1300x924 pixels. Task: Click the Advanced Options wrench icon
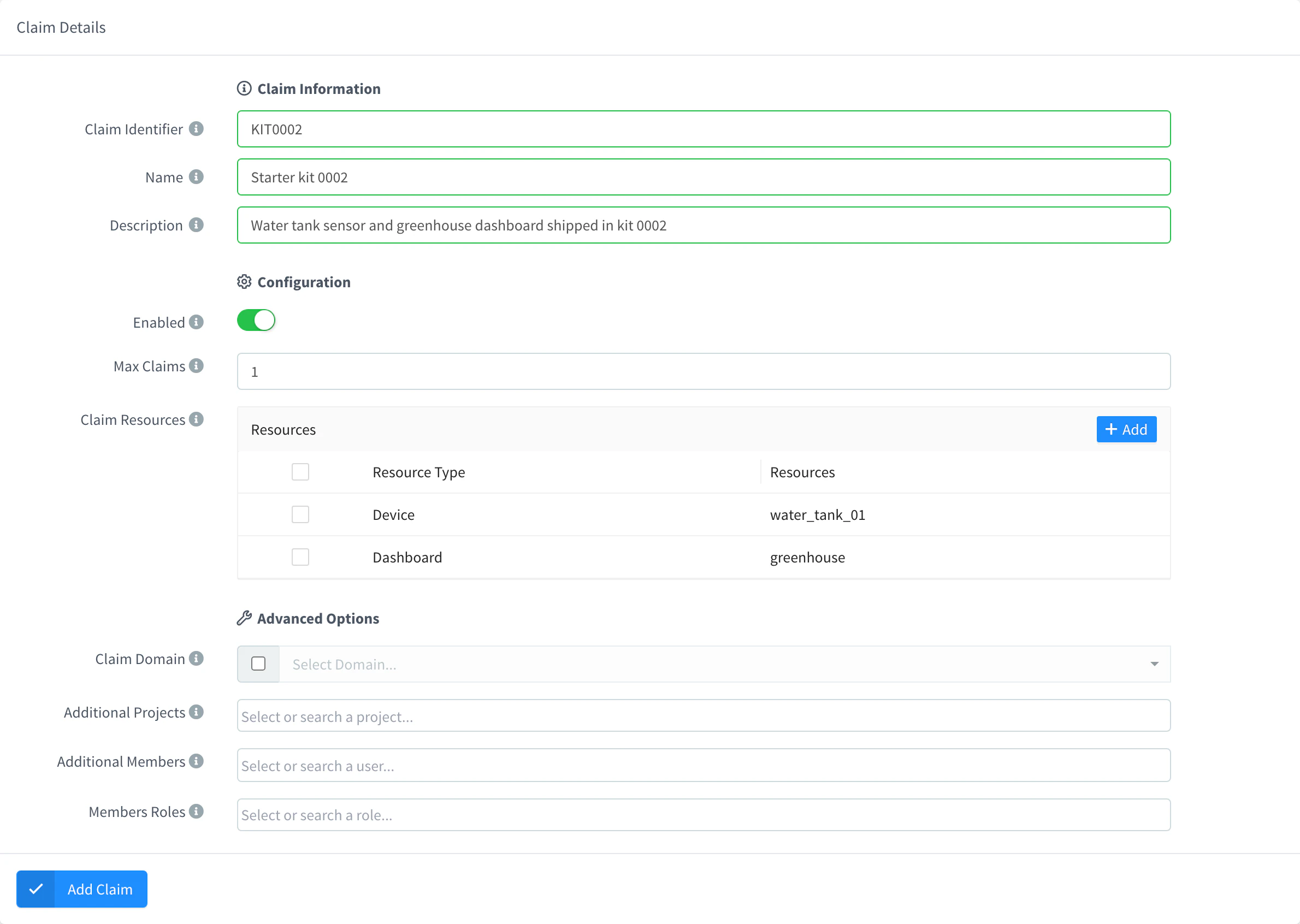pyautogui.click(x=244, y=618)
